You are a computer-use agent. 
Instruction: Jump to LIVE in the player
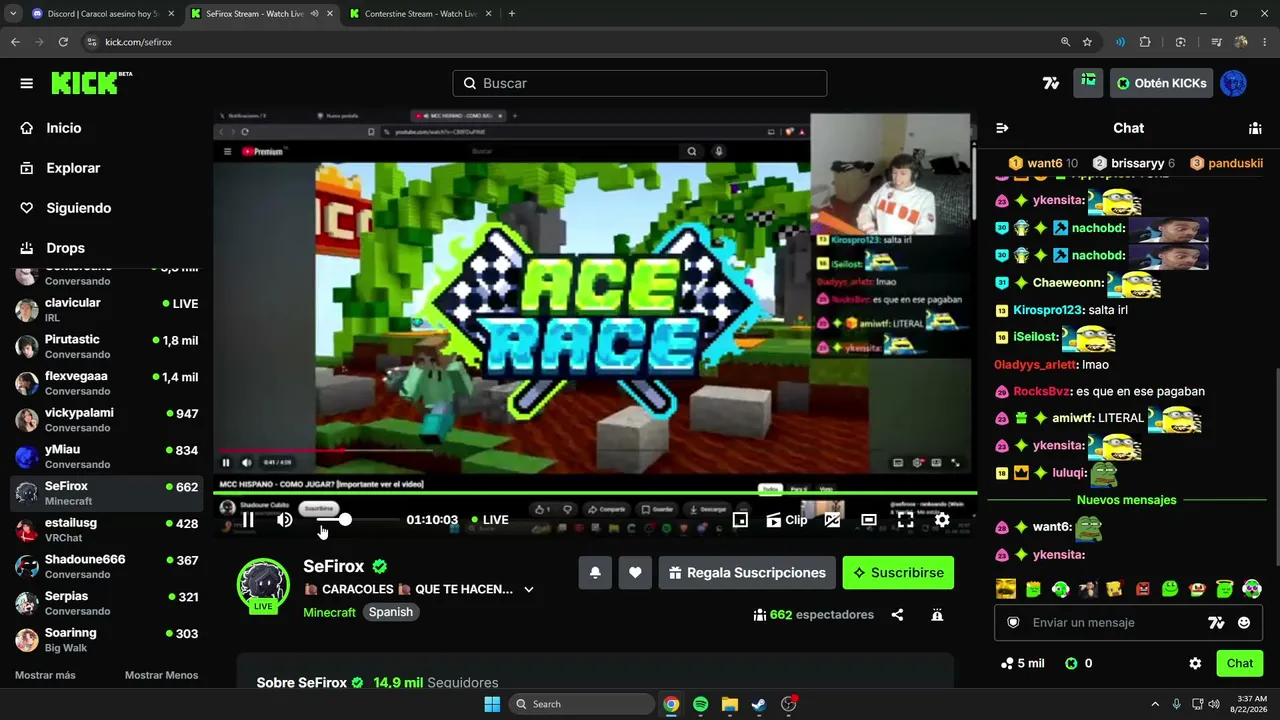[488, 520]
